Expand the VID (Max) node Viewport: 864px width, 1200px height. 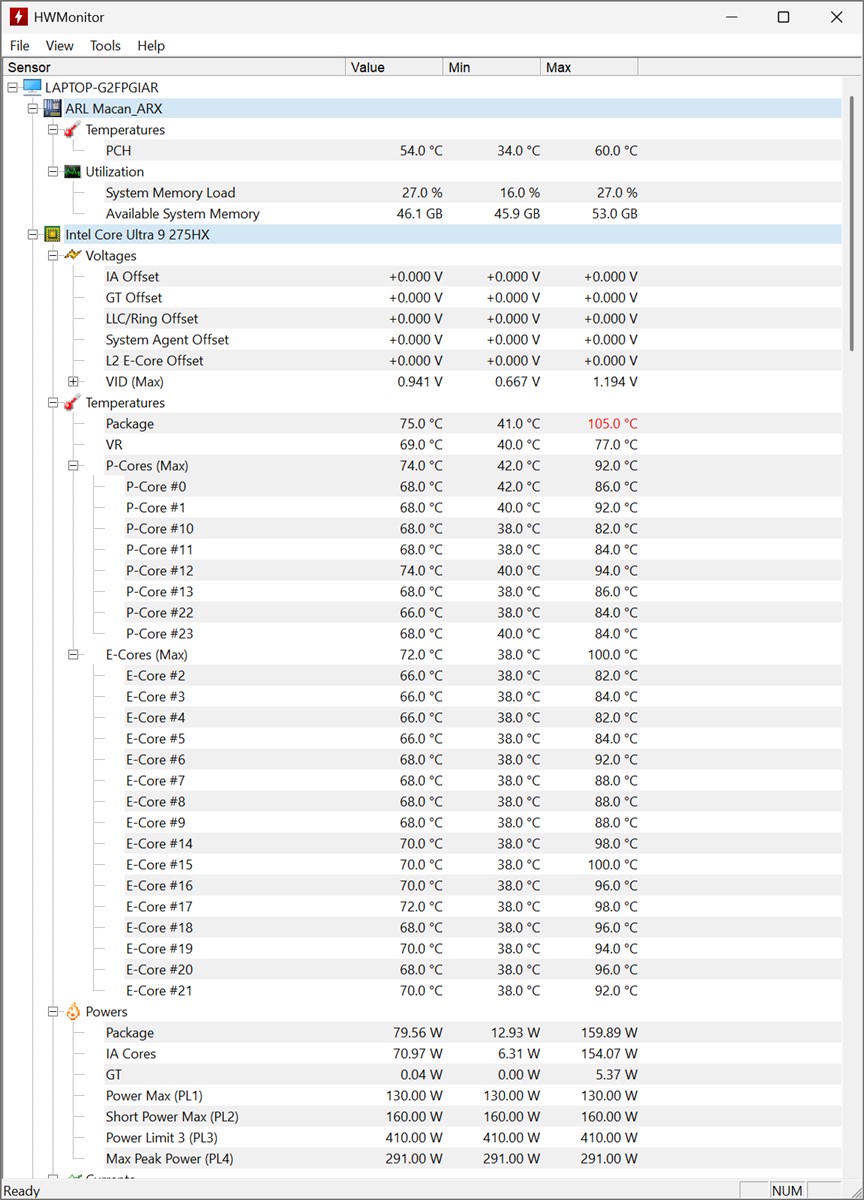pos(73,382)
